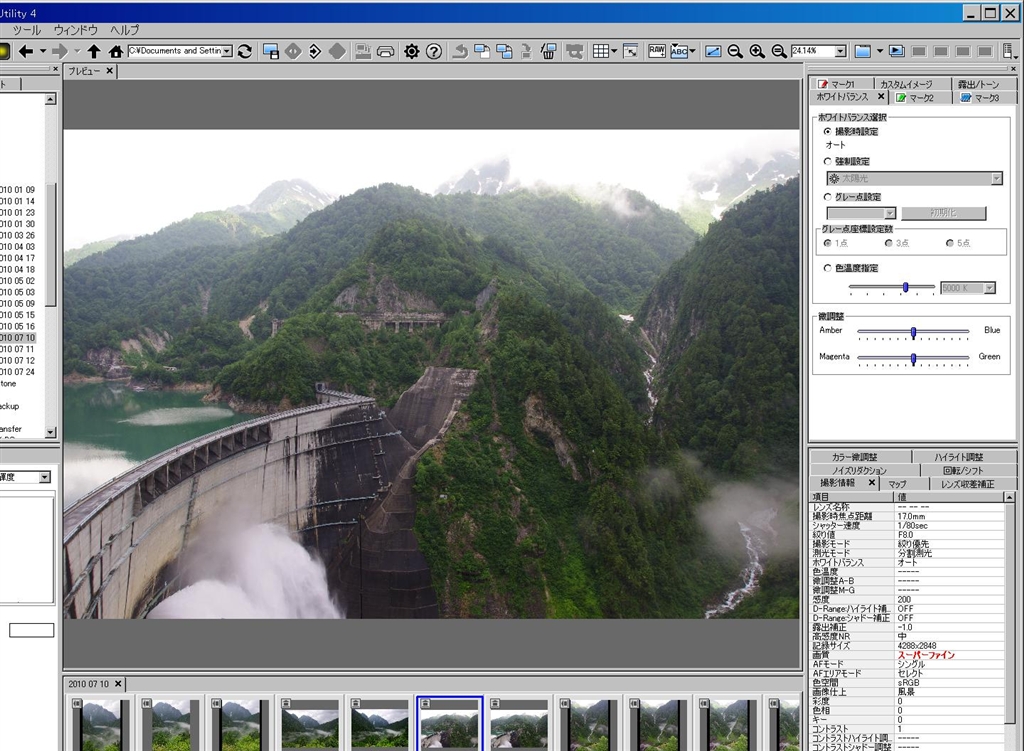Open settings via the gear icon

[x=411, y=51]
